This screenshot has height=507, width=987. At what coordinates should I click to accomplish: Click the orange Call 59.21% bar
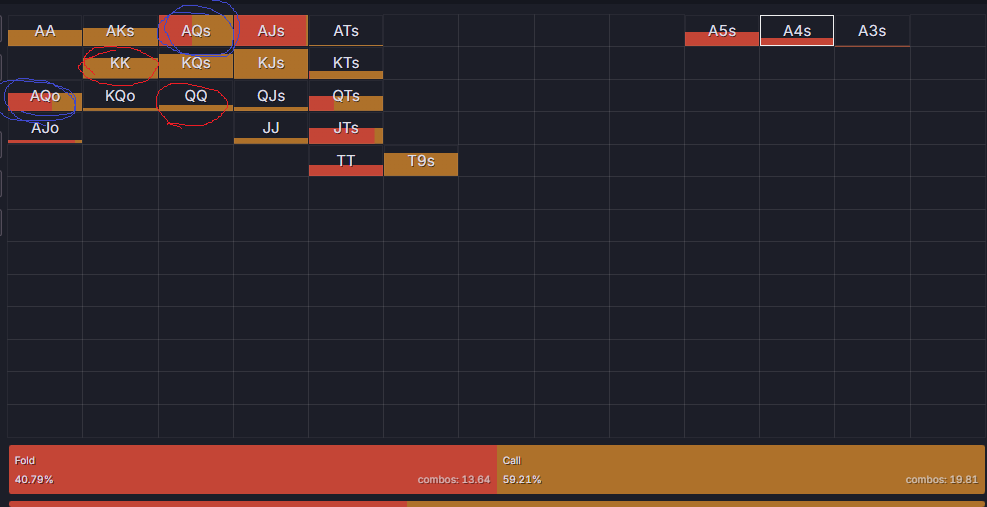pos(740,470)
